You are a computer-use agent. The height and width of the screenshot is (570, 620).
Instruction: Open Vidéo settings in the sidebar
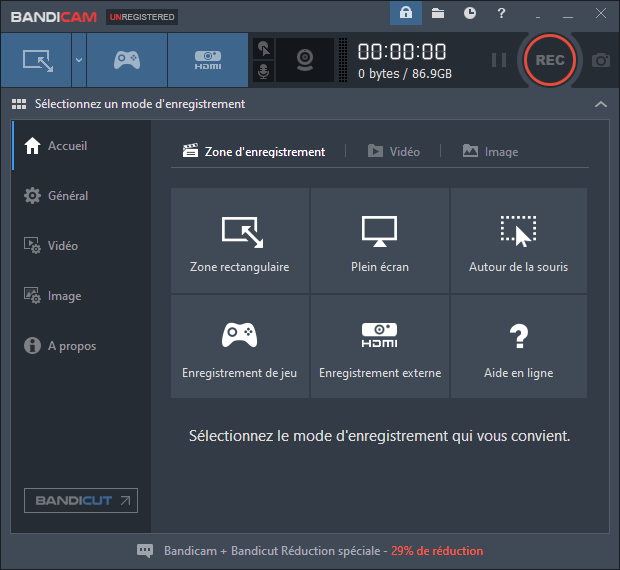81,245
